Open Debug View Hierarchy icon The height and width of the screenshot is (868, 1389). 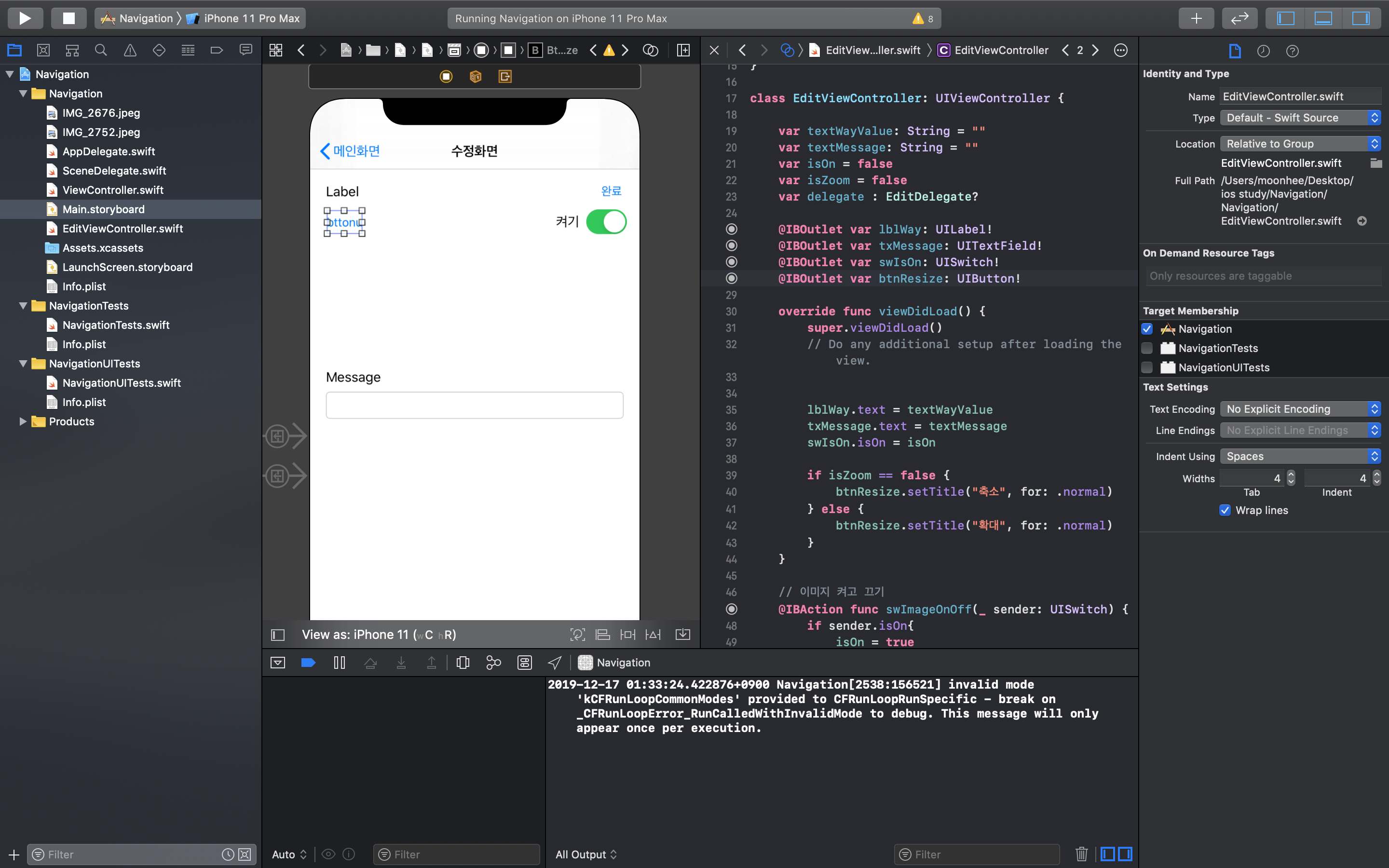[x=463, y=663]
